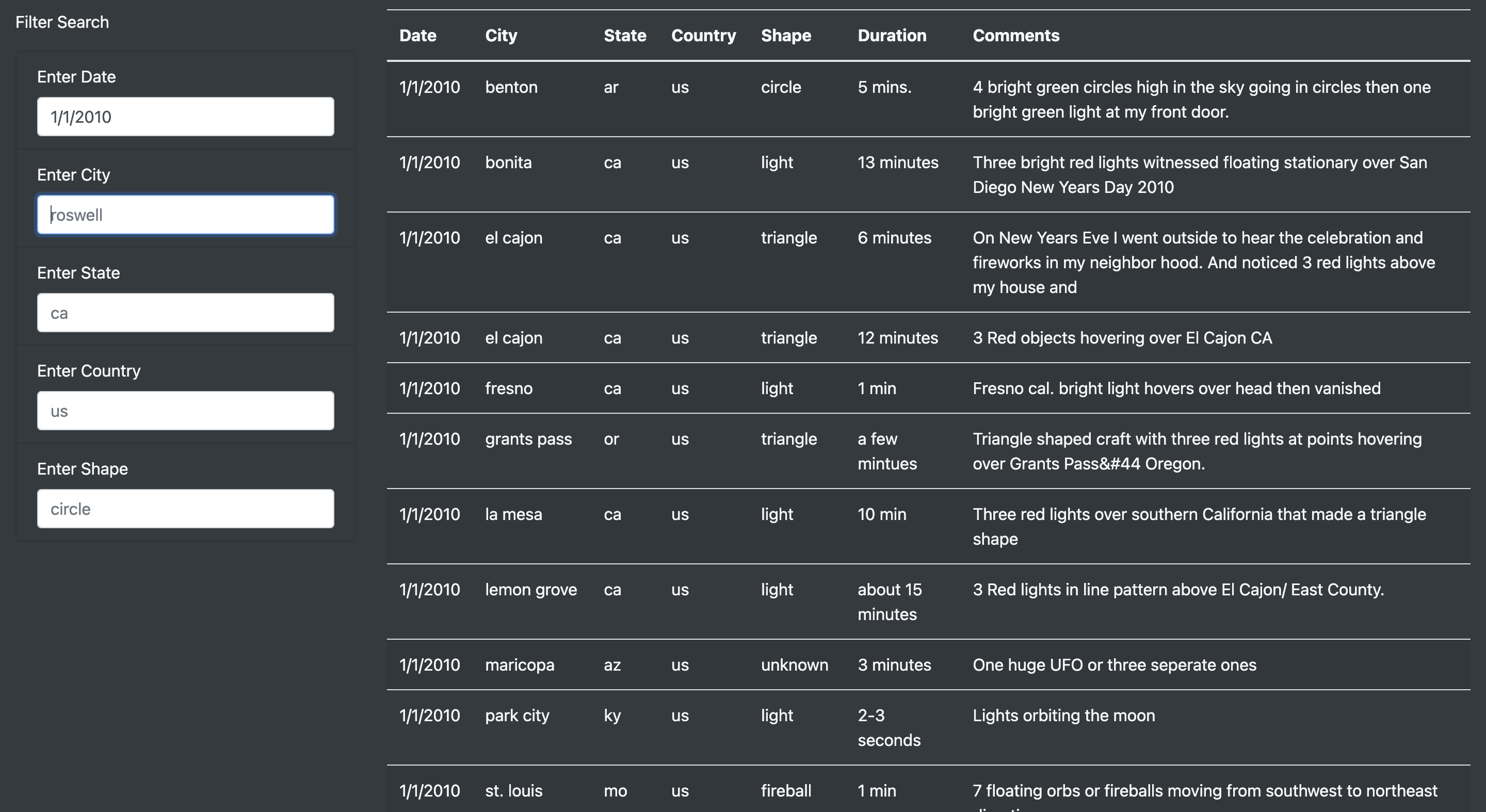Click the grants pass city cell
1486x812 pixels.
(528, 439)
